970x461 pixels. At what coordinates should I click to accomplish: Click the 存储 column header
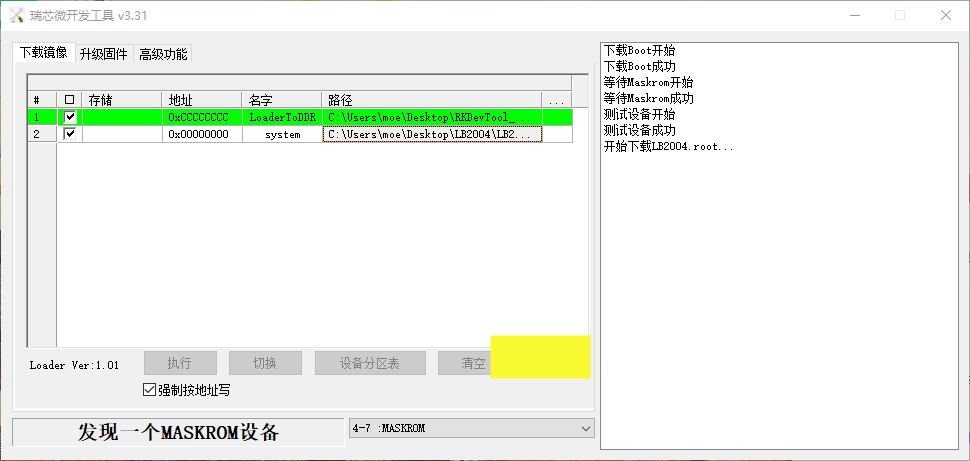click(122, 100)
